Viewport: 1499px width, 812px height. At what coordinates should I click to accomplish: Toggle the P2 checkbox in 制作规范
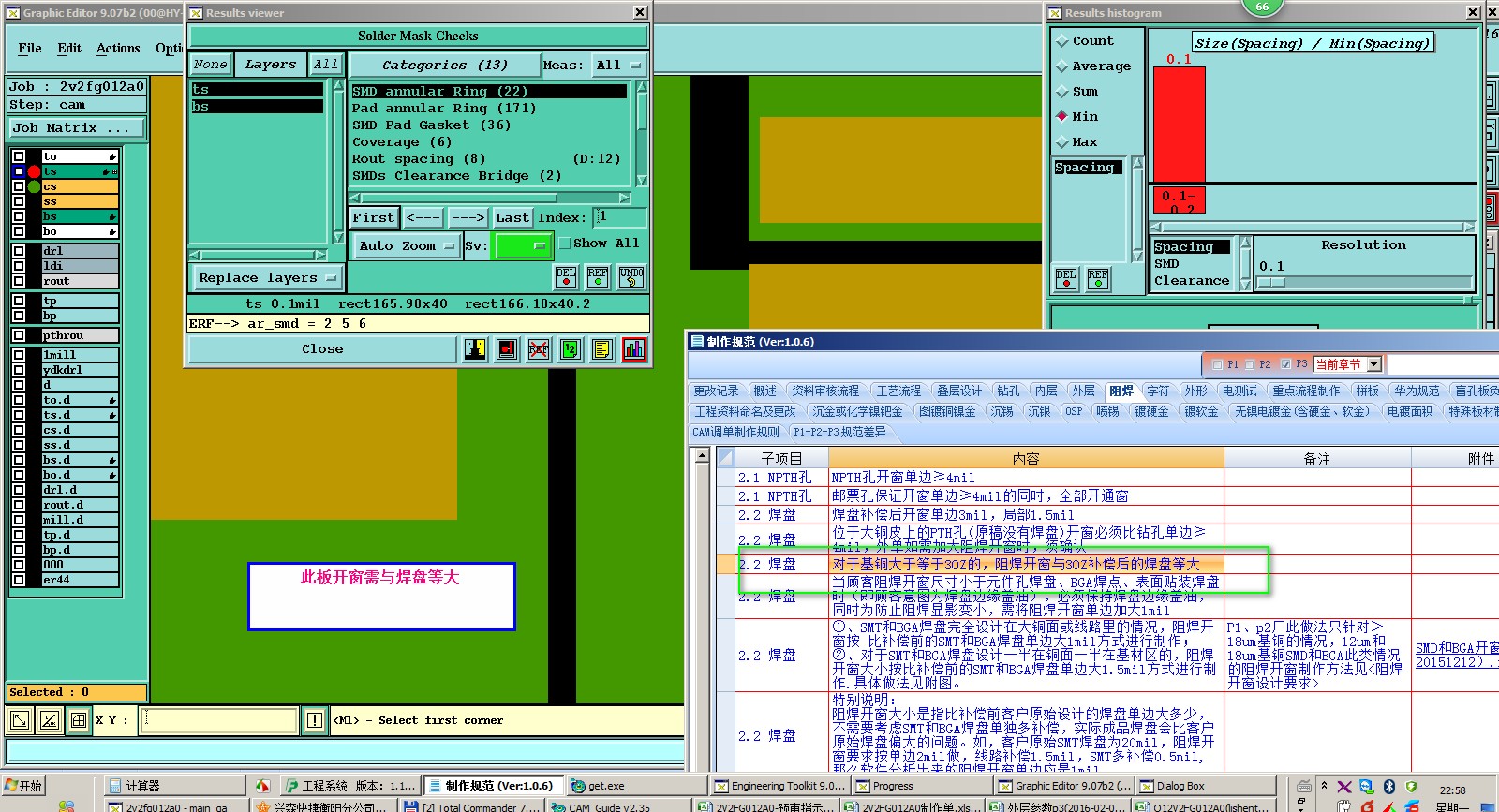point(1250,364)
